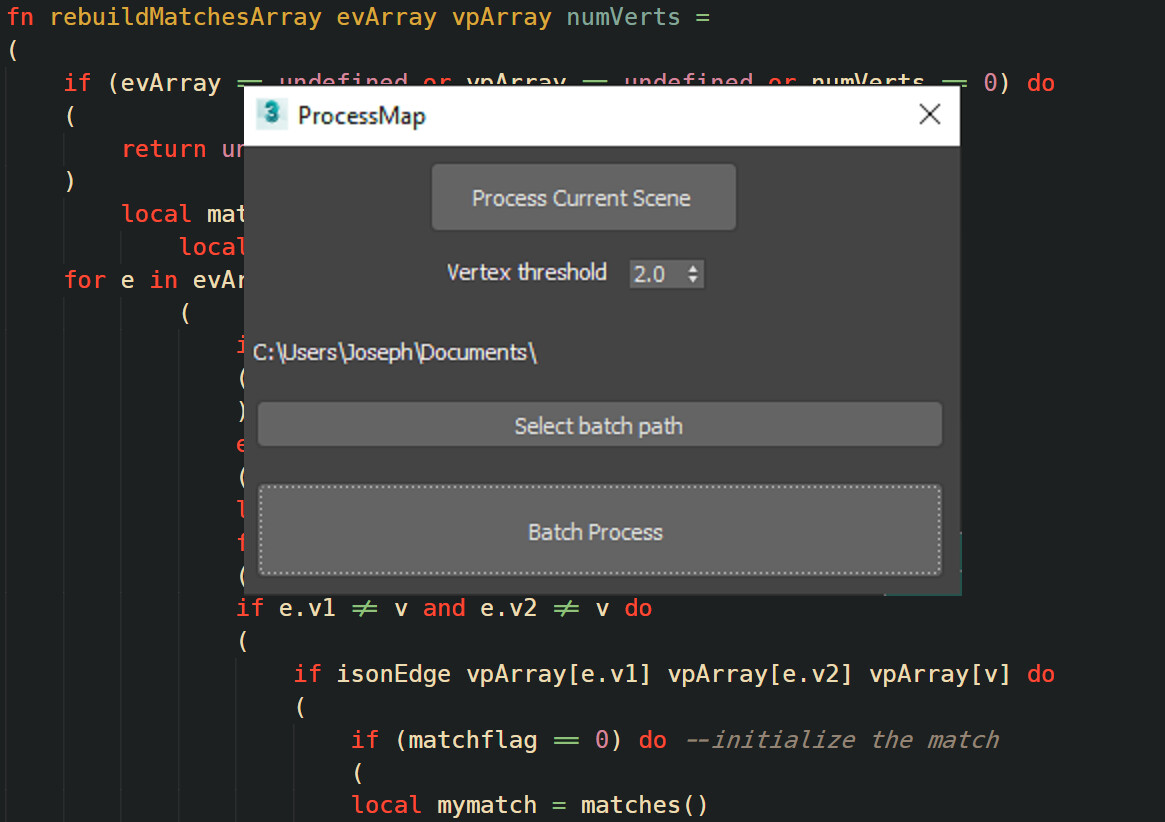Click the for e in evAr loop keyword
This screenshot has width=1165, height=822.
coord(85,280)
